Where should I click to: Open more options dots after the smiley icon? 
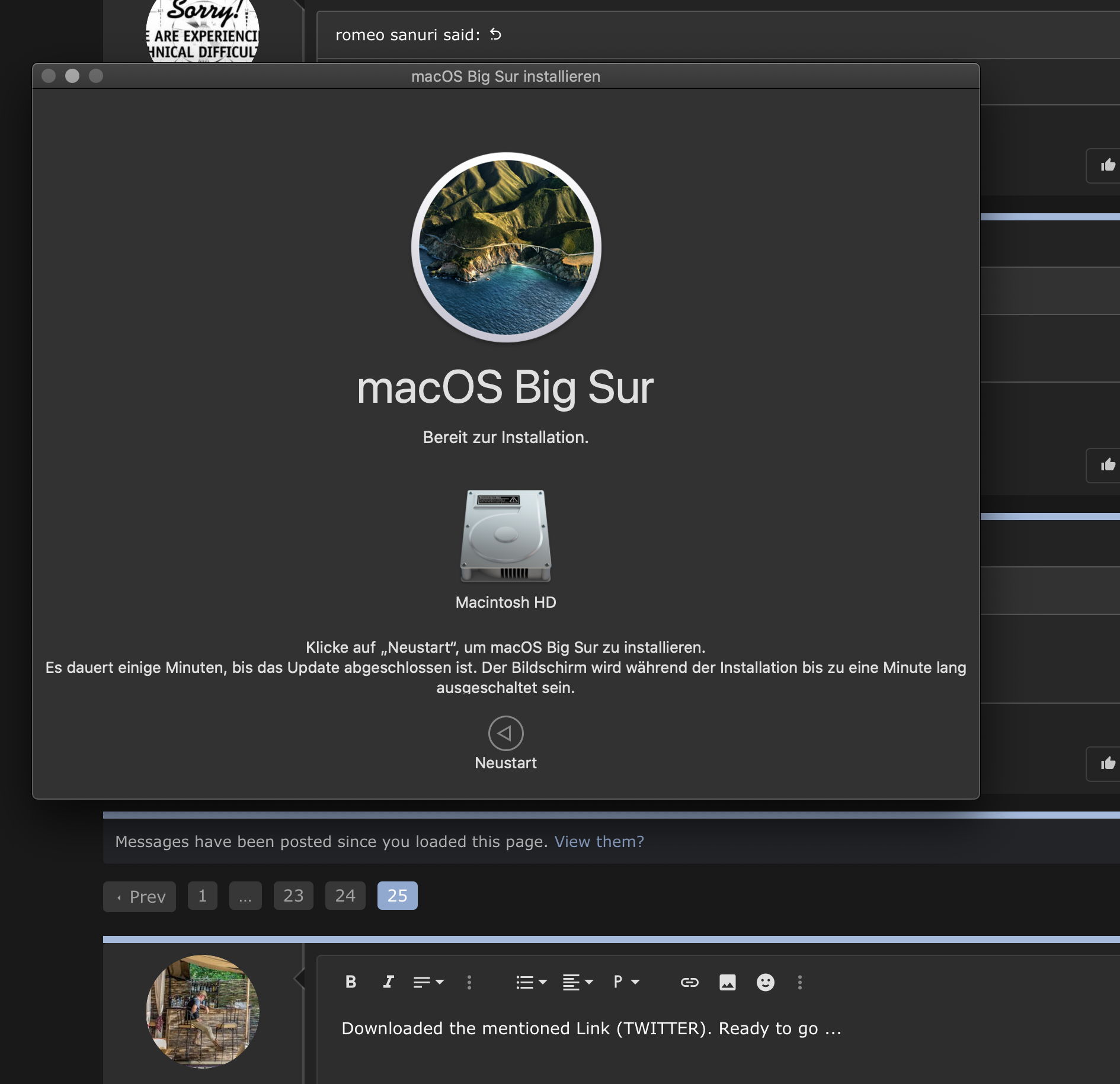tap(799, 982)
